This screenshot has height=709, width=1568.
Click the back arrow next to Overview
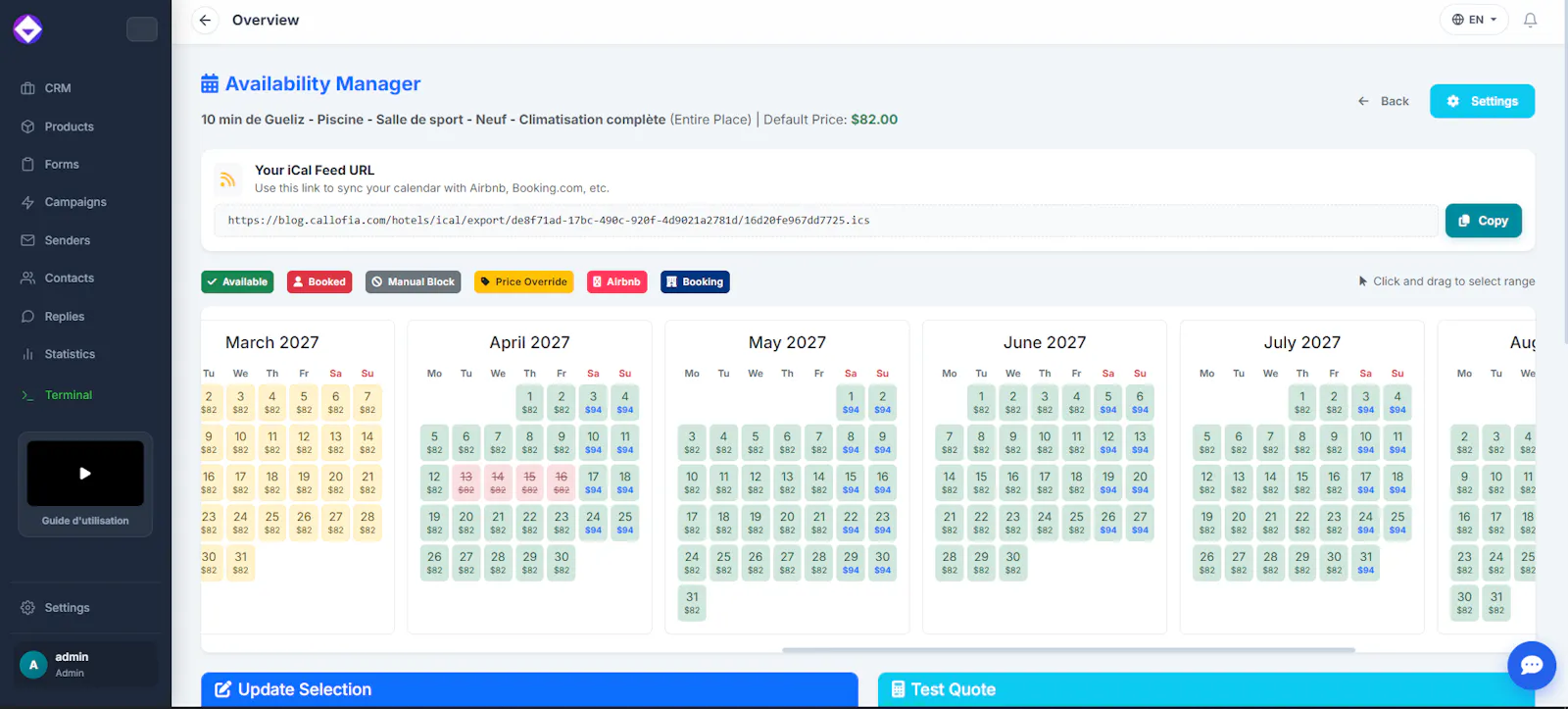point(205,20)
